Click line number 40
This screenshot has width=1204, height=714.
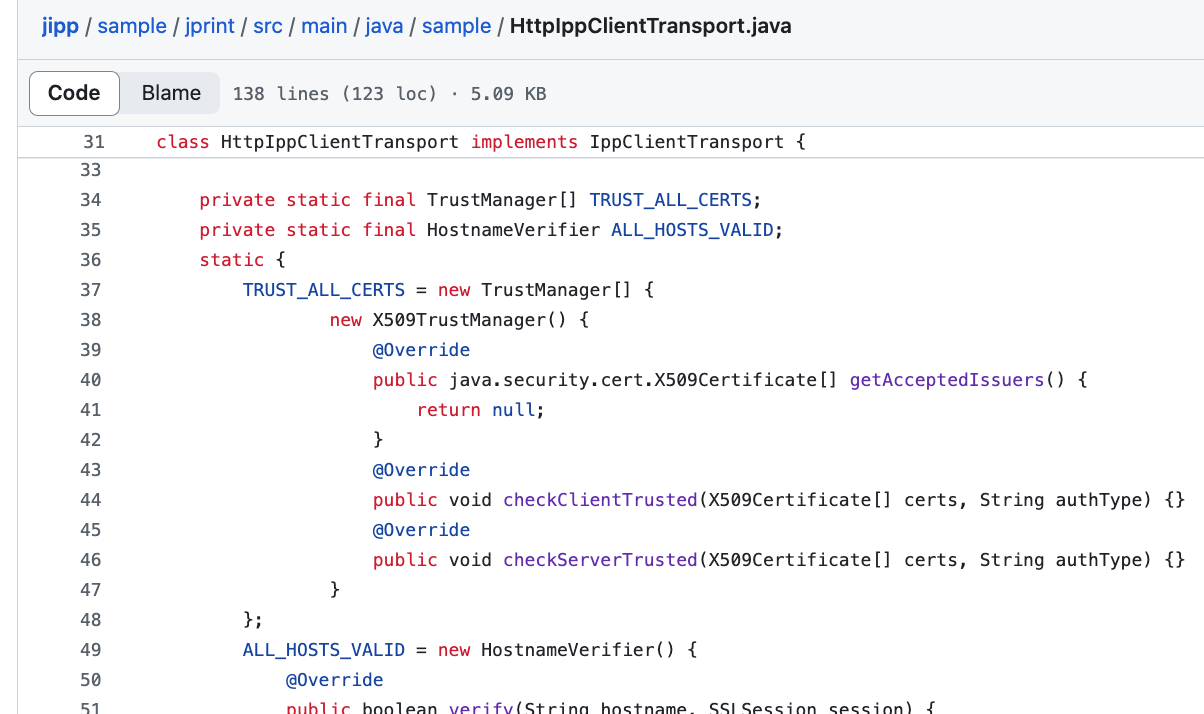point(91,380)
